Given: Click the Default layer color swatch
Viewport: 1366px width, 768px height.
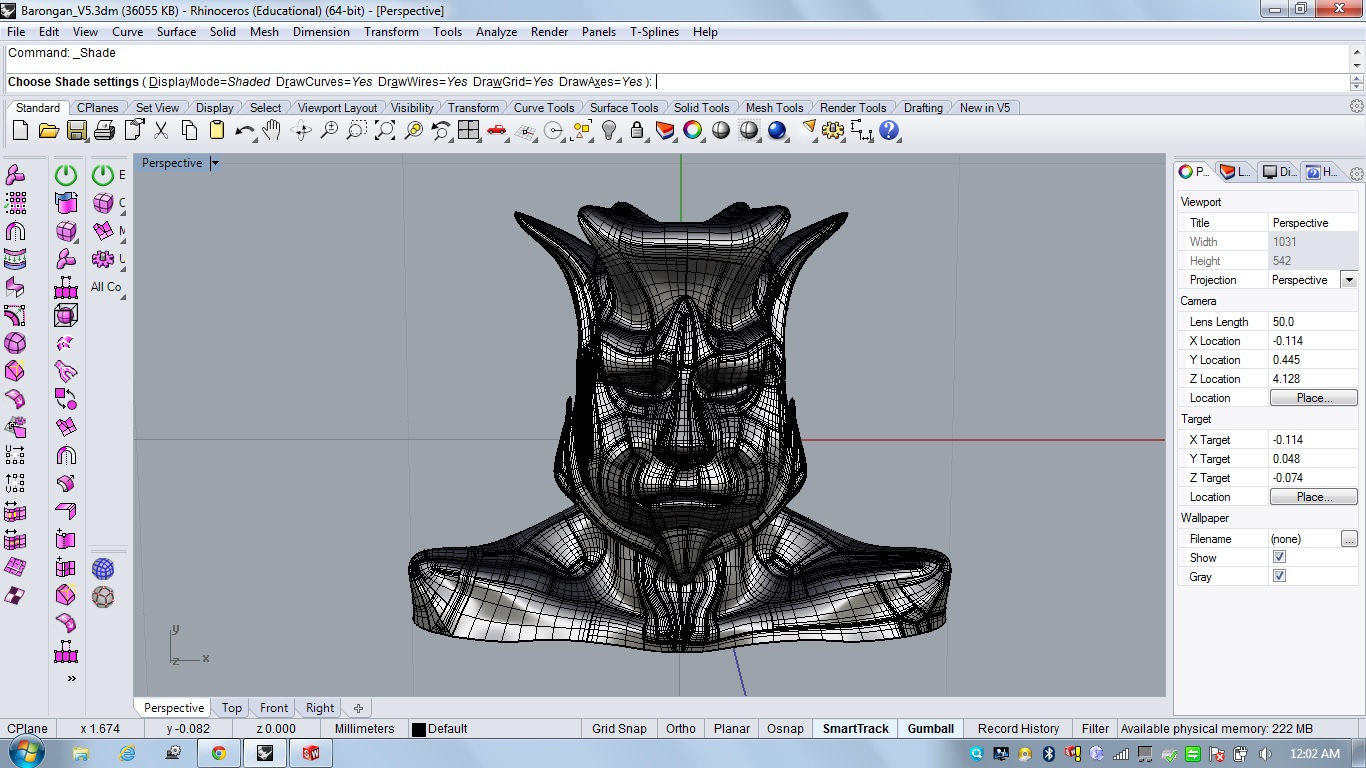Looking at the screenshot, I should pyautogui.click(x=419, y=730).
